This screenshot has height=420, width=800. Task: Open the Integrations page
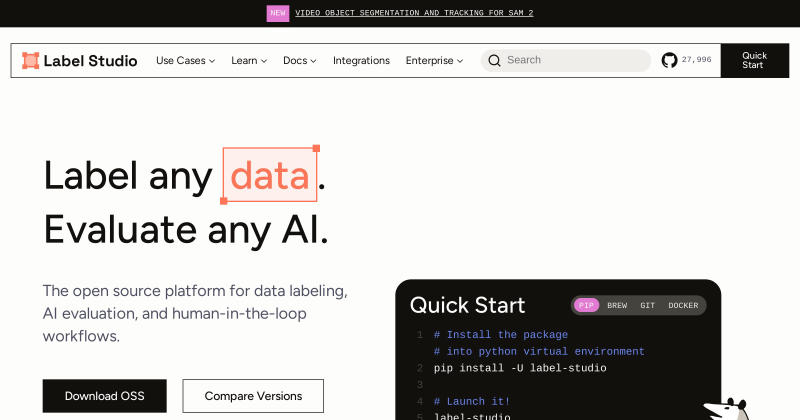[x=361, y=60]
